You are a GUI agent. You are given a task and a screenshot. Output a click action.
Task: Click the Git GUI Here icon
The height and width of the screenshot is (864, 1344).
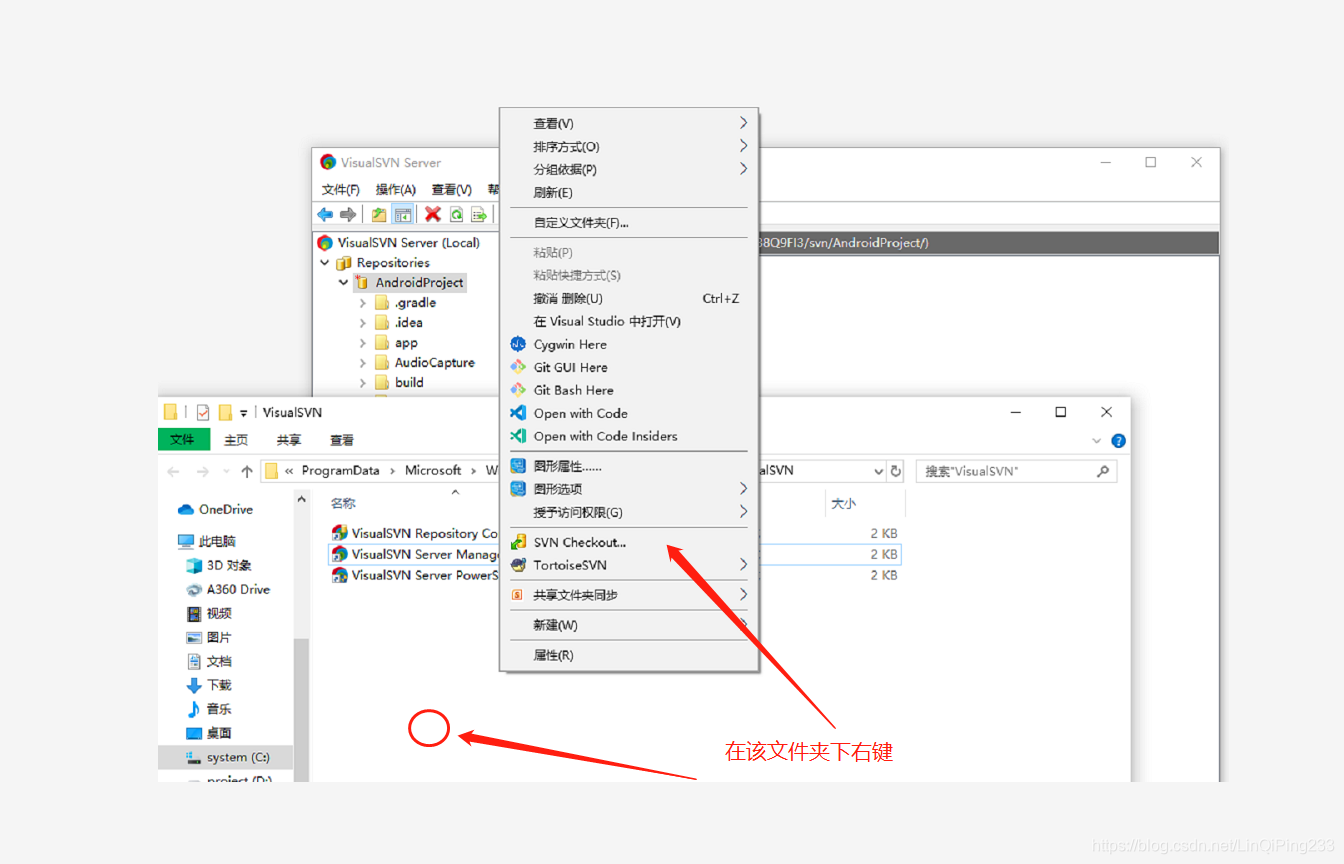[x=518, y=367]
